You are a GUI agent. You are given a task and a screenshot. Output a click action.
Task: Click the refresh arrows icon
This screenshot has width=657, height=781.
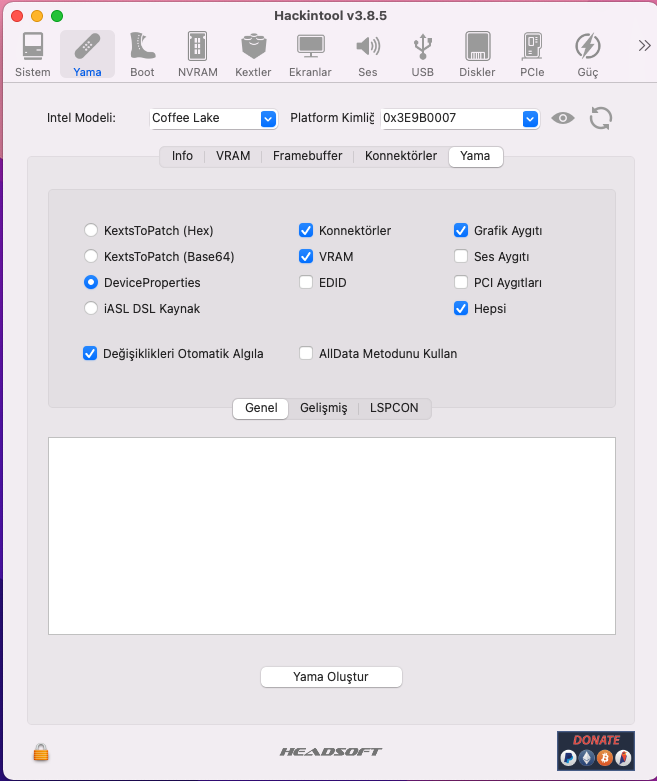point(600,118)
